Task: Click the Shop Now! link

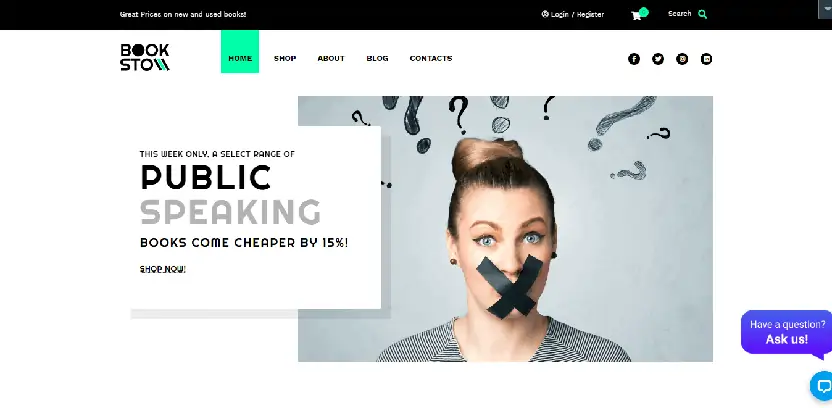Action: click(x=162, y=269)
